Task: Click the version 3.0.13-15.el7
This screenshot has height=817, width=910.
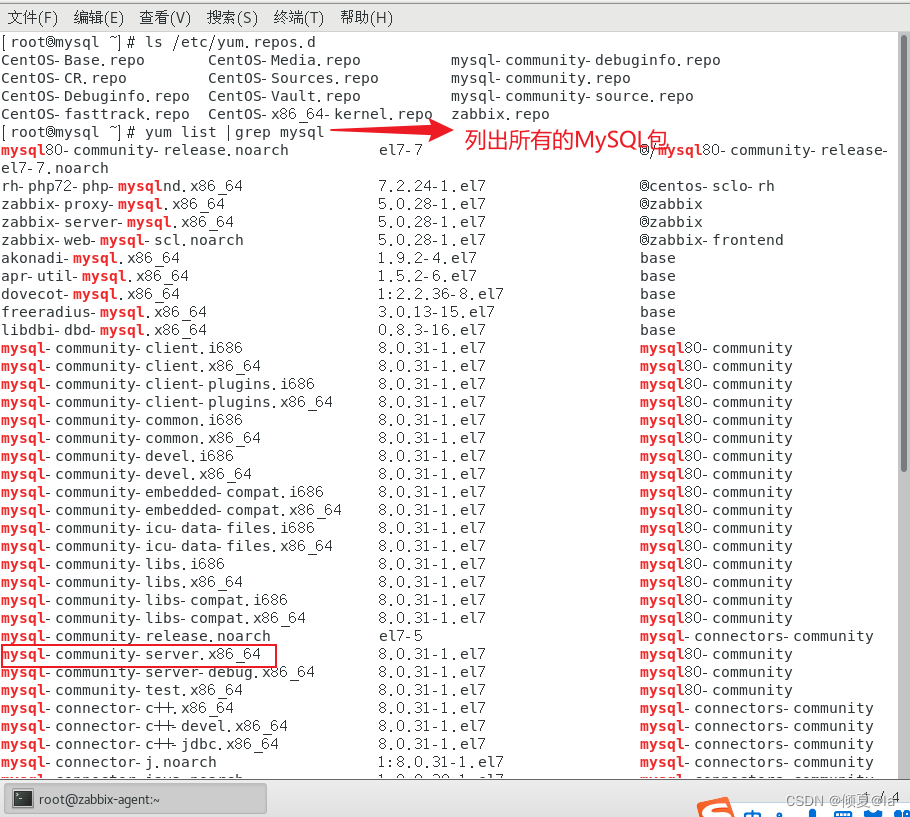Action: [x=436, y=312]
